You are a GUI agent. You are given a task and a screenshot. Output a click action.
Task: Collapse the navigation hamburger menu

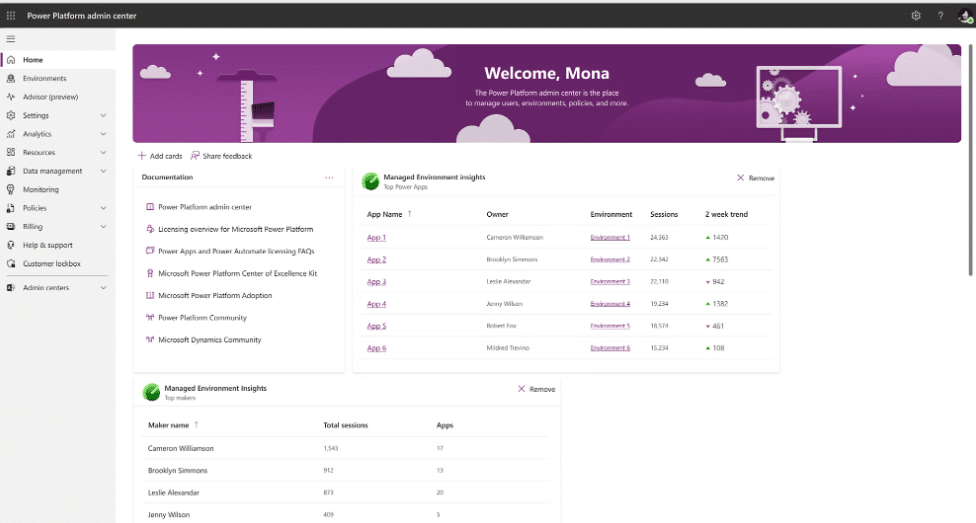11,39
